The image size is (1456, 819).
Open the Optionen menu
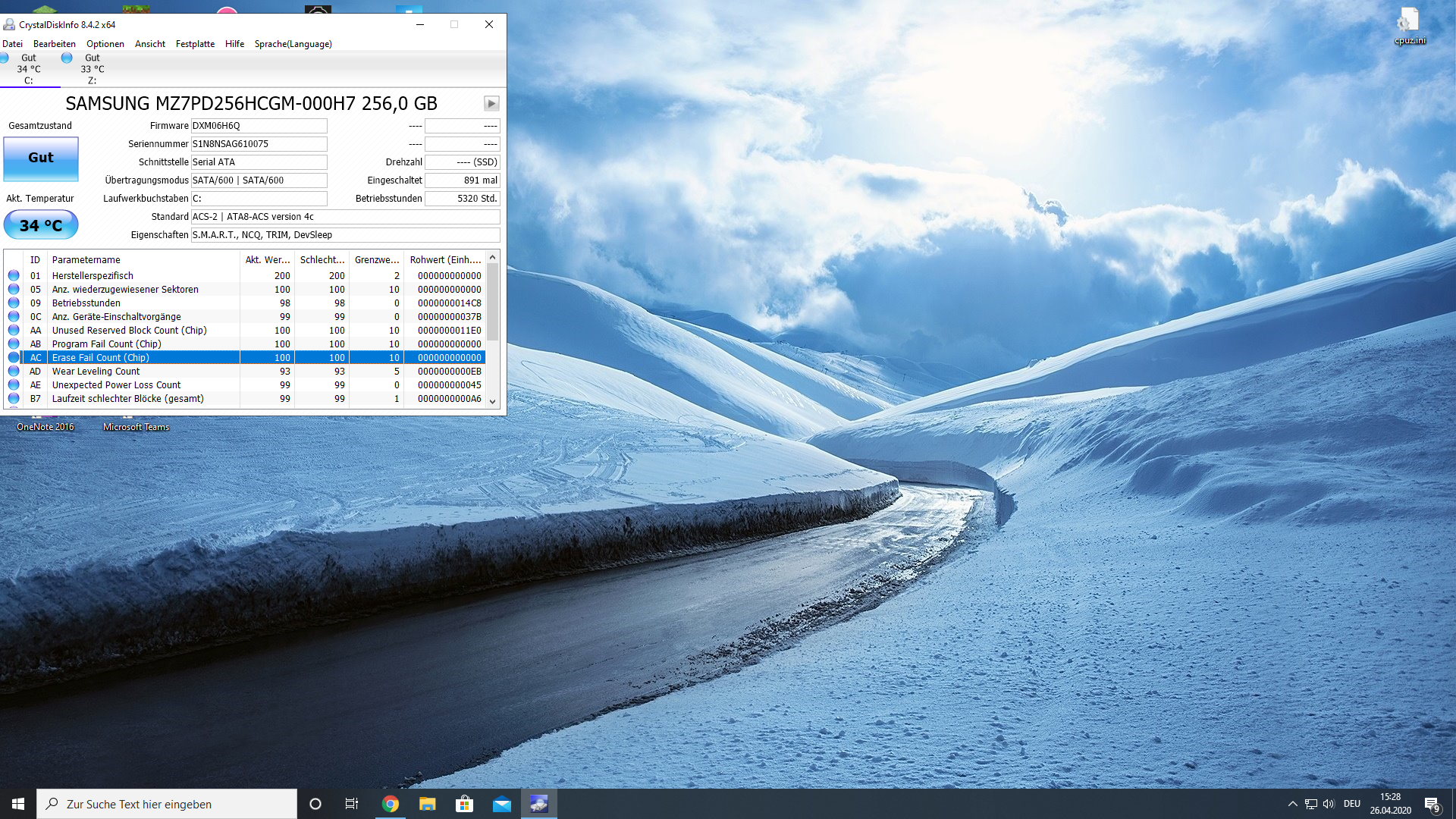click(x=105, y=44)
